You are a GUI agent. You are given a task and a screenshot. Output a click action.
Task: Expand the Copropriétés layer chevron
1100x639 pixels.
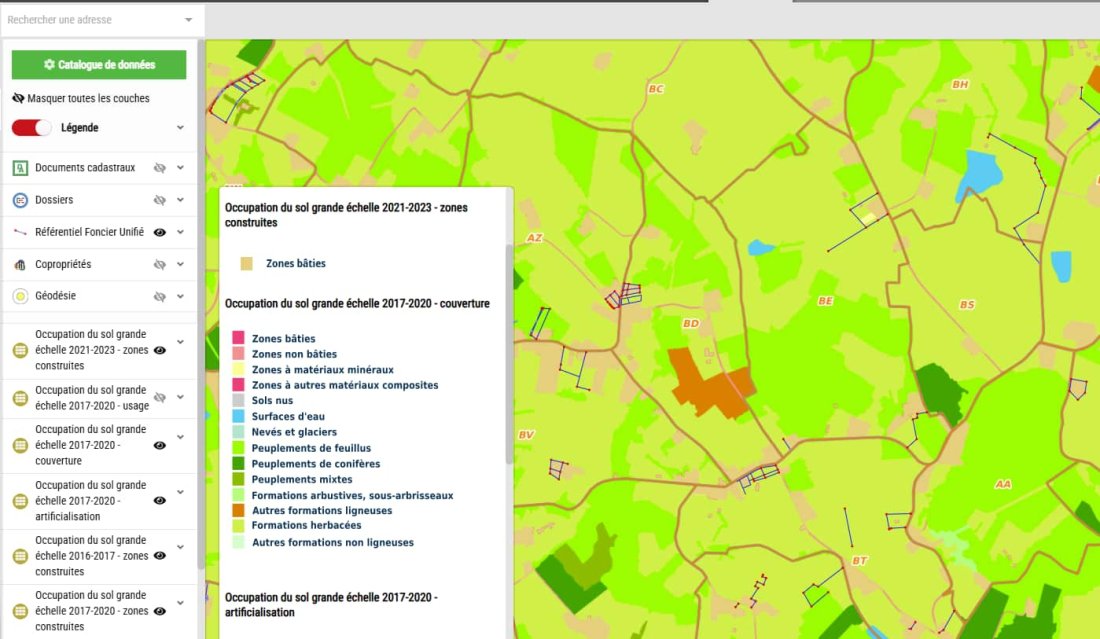tap(181, 264)
